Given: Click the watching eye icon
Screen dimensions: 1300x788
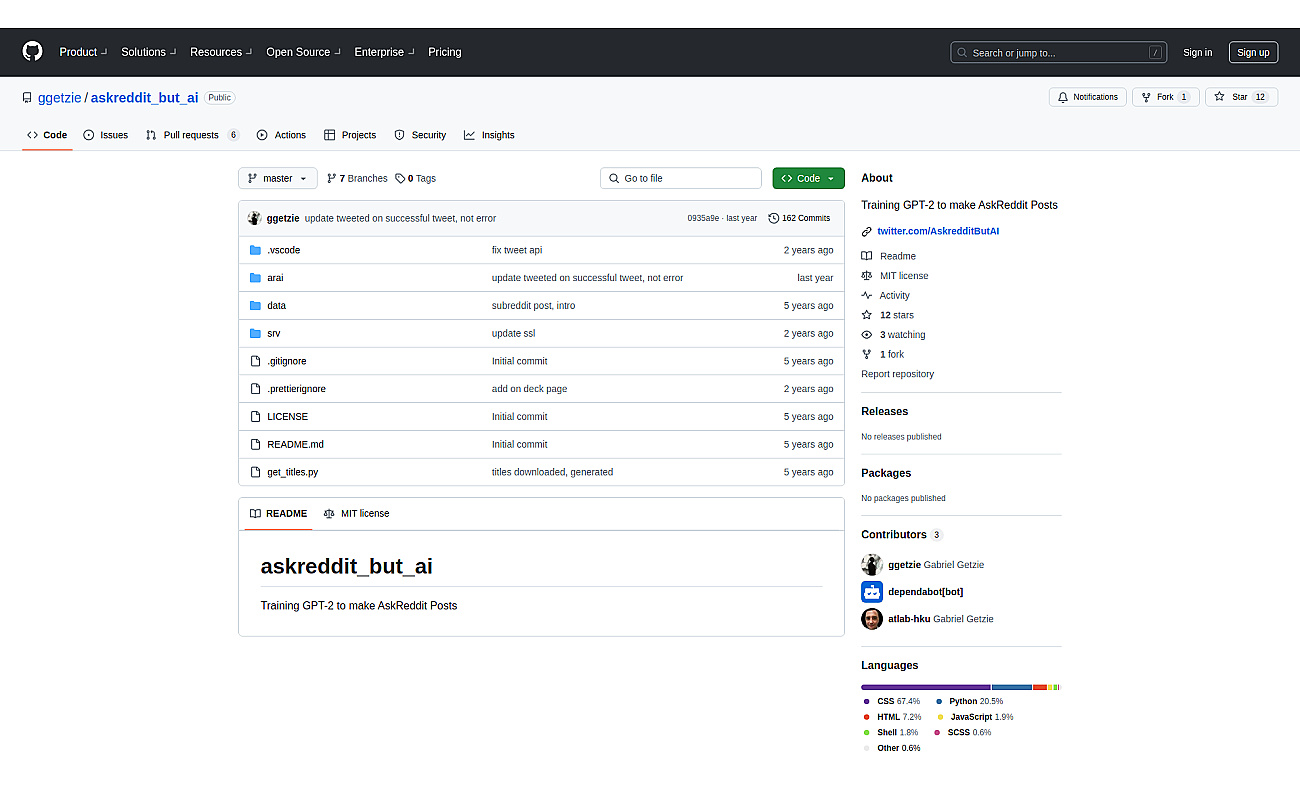Looking at the screenshot, I should [867, 335].
